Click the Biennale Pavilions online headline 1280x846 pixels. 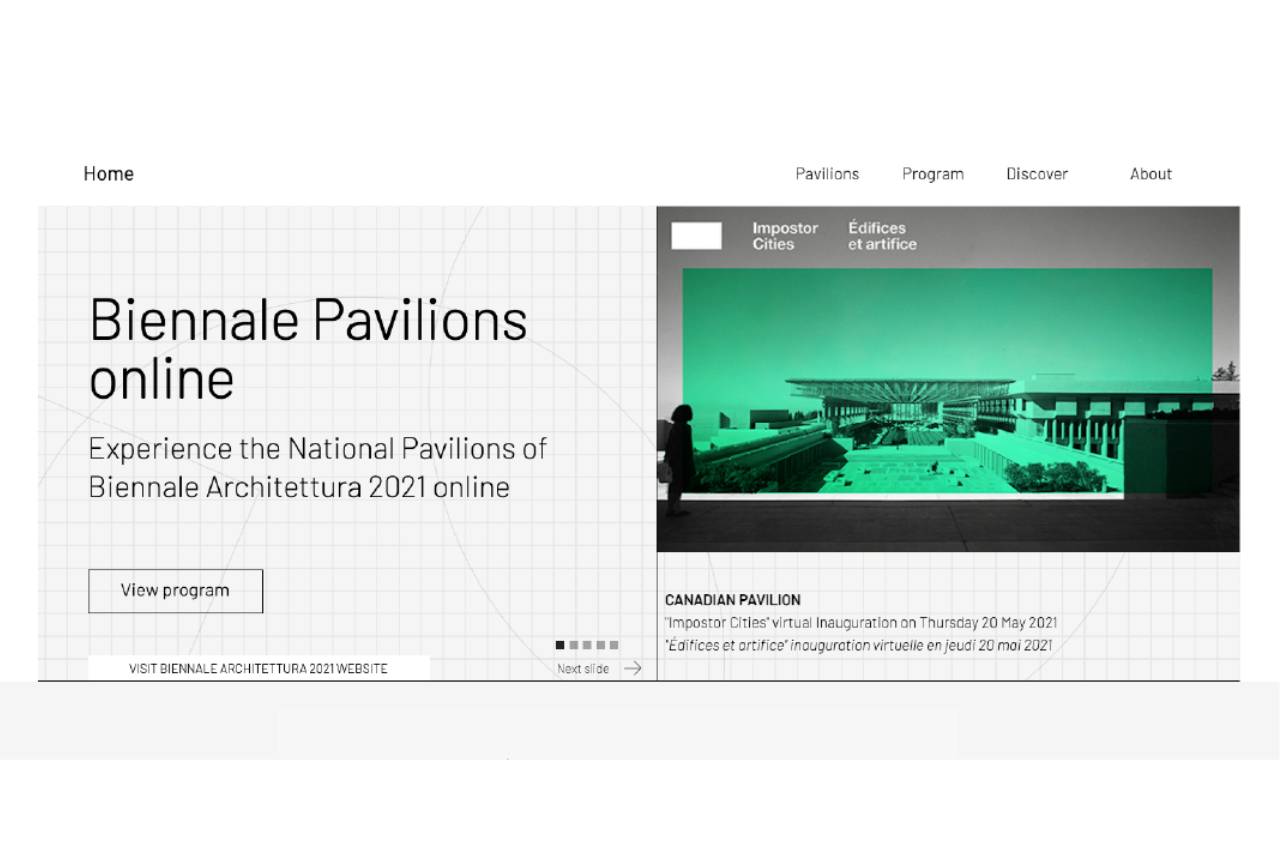pos(308,348)
